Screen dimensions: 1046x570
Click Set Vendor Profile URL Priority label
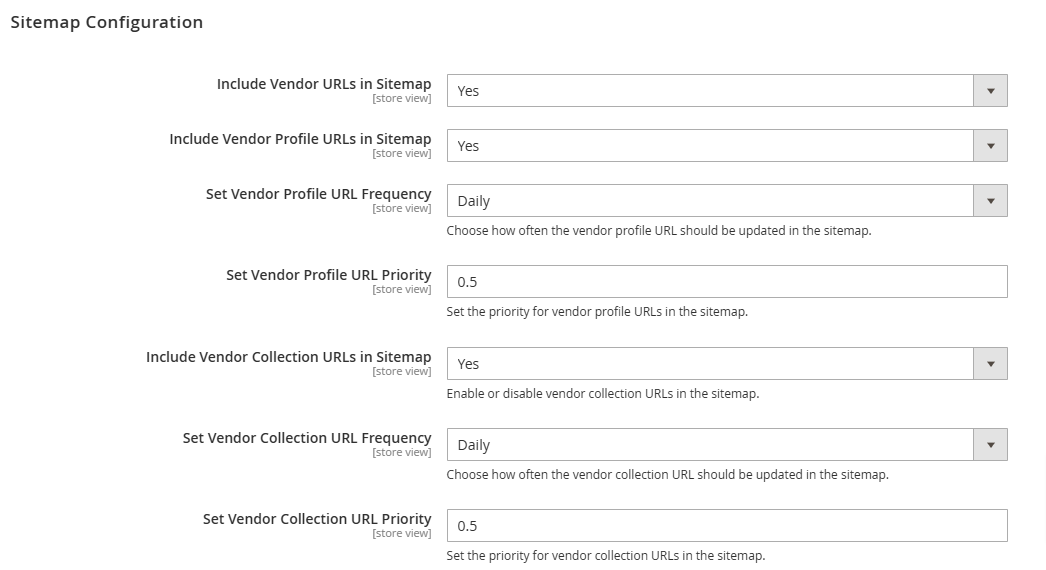click(329, 275)
